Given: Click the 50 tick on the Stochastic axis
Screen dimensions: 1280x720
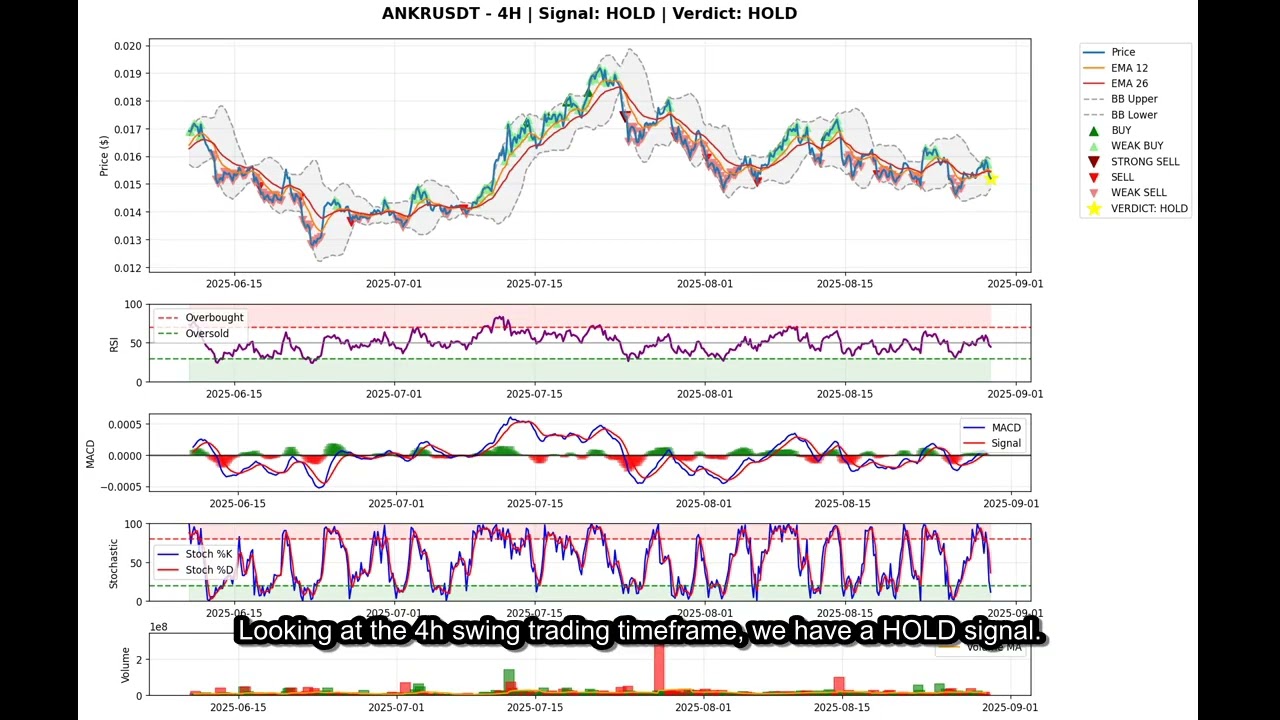Looking at the screenshot, I should coord(135,563).
